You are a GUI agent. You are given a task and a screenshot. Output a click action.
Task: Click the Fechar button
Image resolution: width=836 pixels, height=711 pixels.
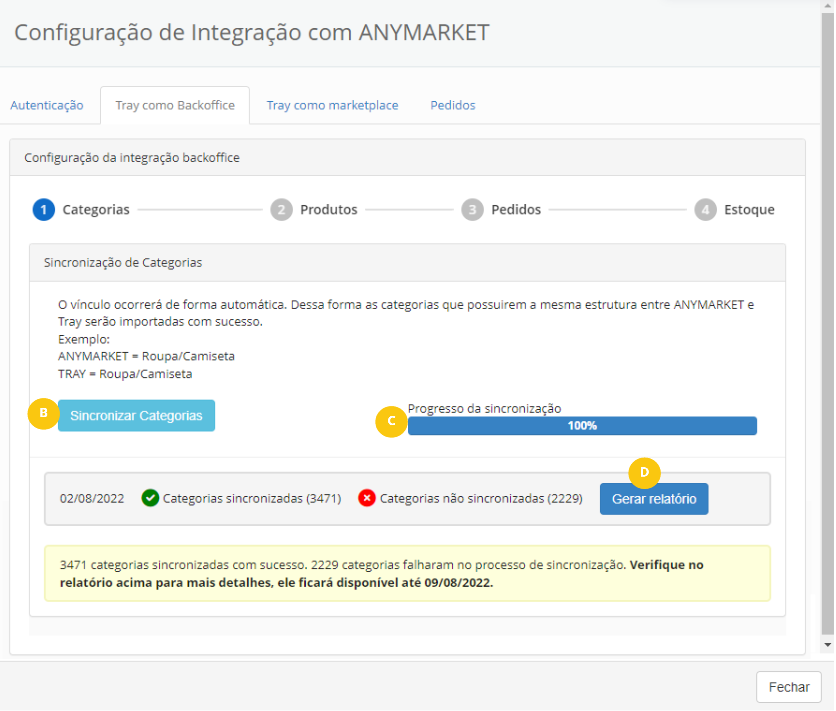(x=789, y=687)
